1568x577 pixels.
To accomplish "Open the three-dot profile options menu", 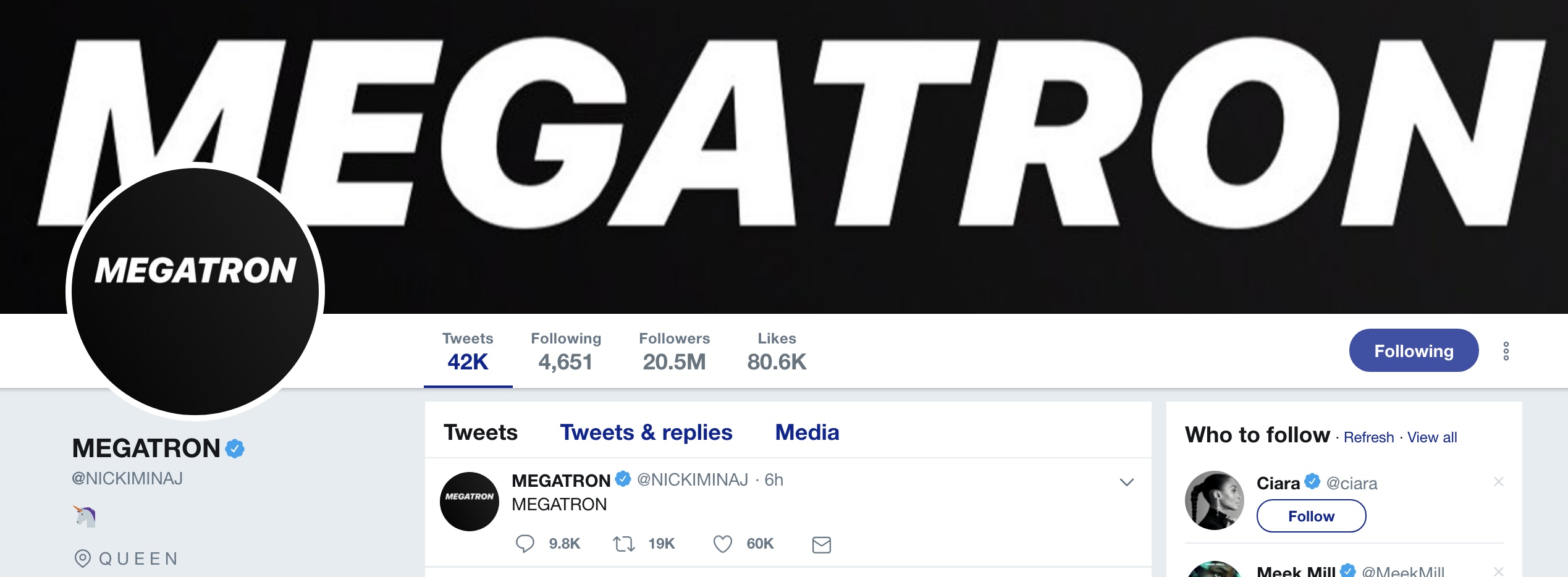I will tap(1506, 351).
